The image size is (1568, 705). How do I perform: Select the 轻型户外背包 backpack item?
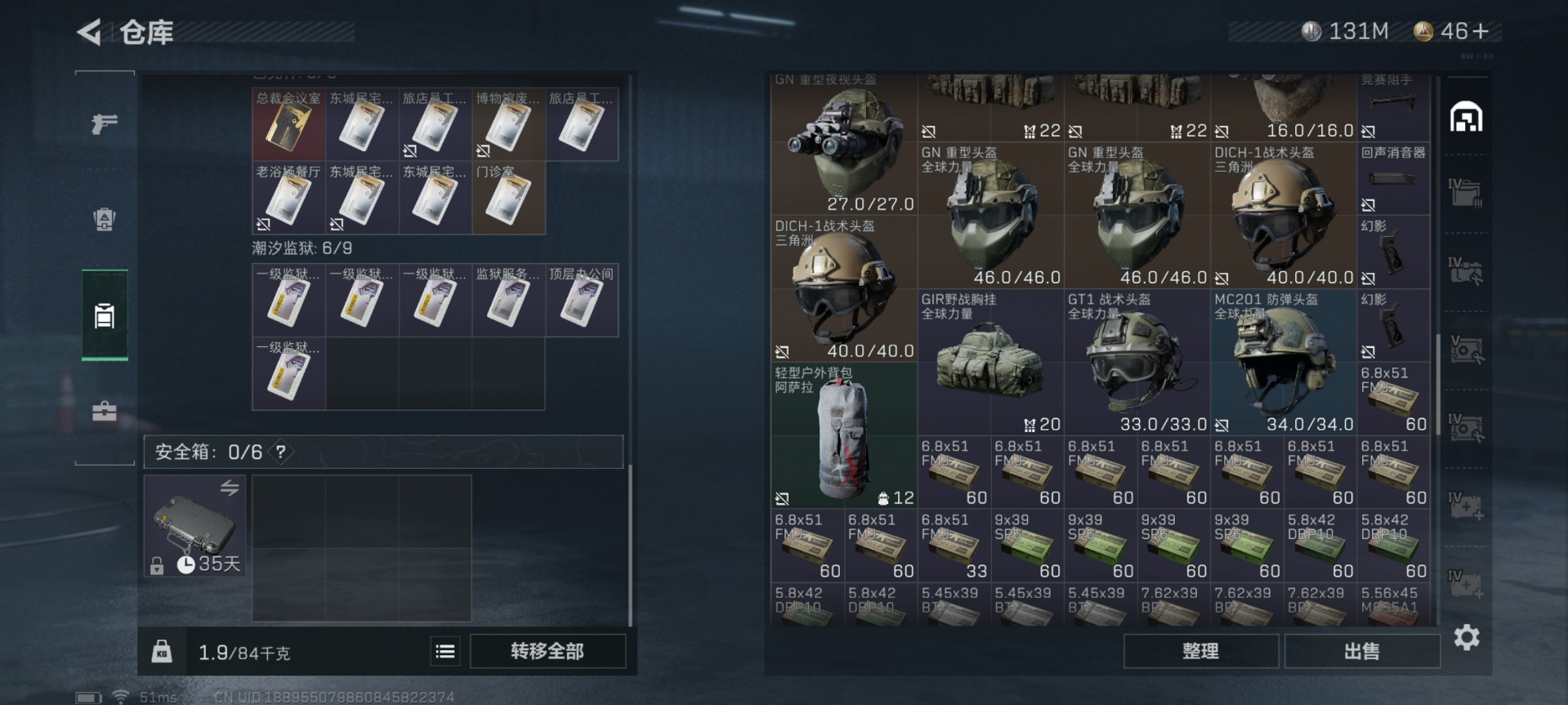click(x=844, y=435)
